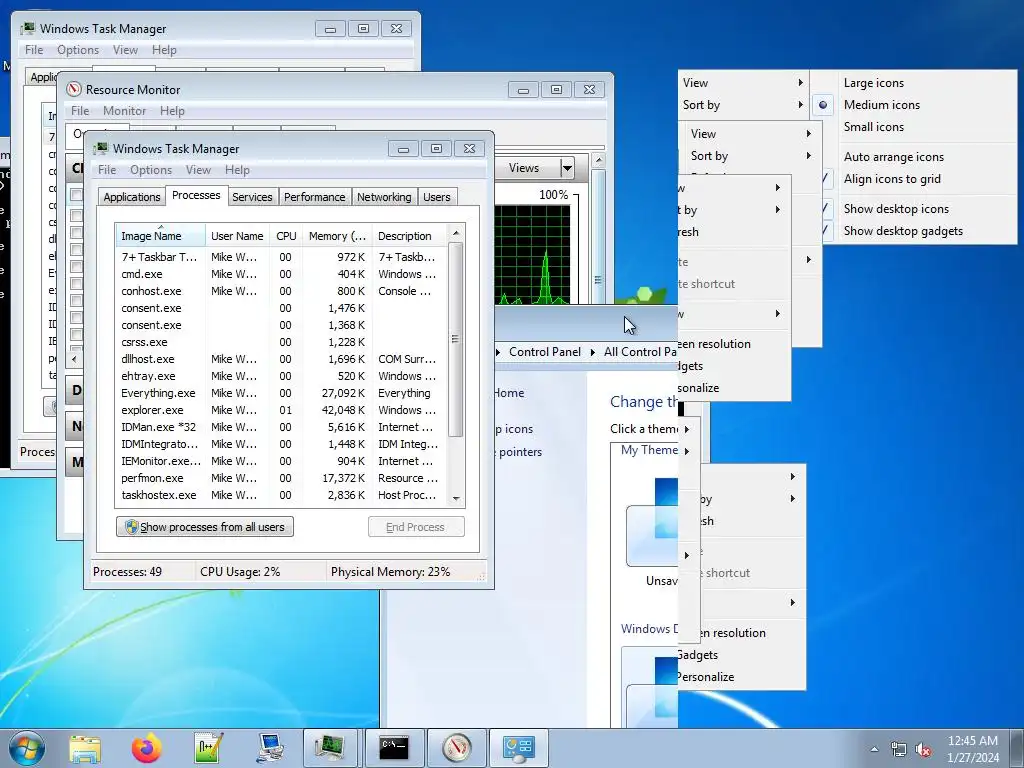
Task: Open the Users tab
Action: pyautogui.click(x=436, y=197)
